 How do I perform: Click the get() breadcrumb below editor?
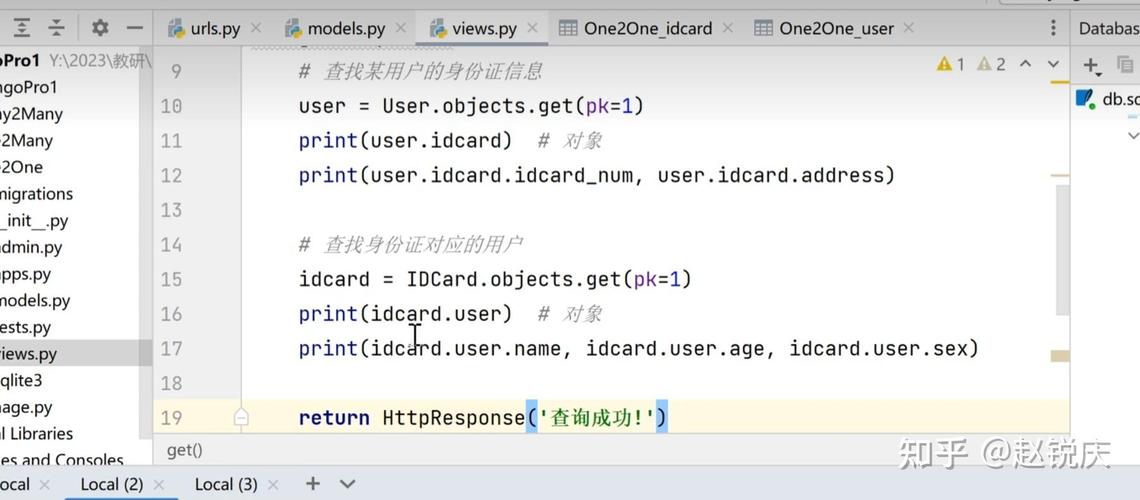(184, 450)
